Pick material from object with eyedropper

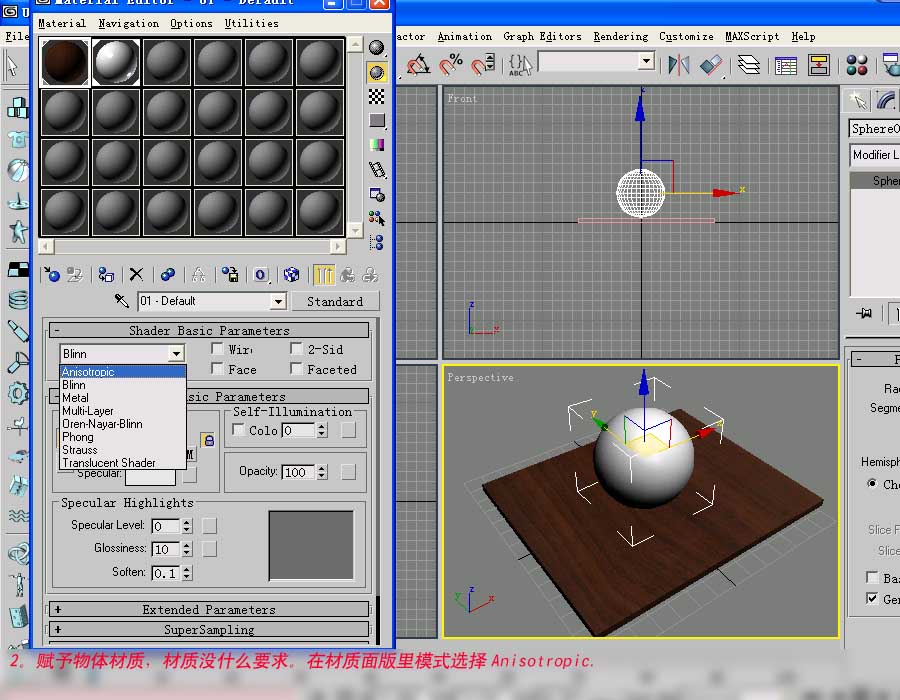click(122, 301)
